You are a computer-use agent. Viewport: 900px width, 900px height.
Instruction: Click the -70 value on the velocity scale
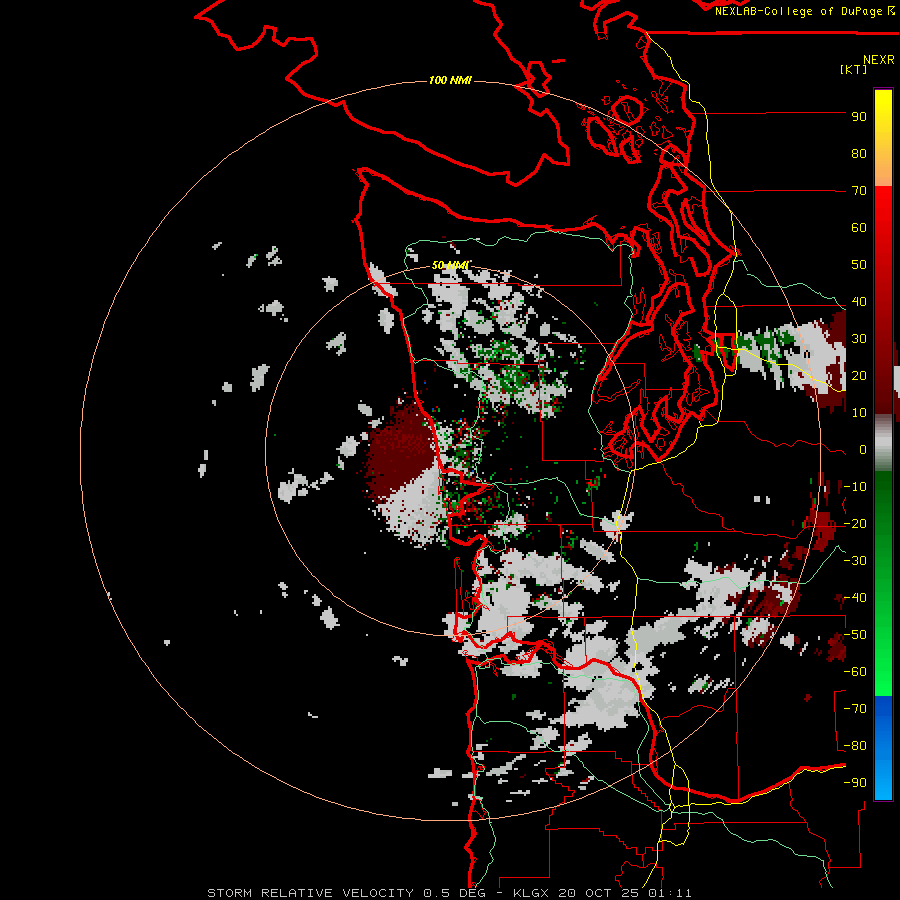click(855, 709)
